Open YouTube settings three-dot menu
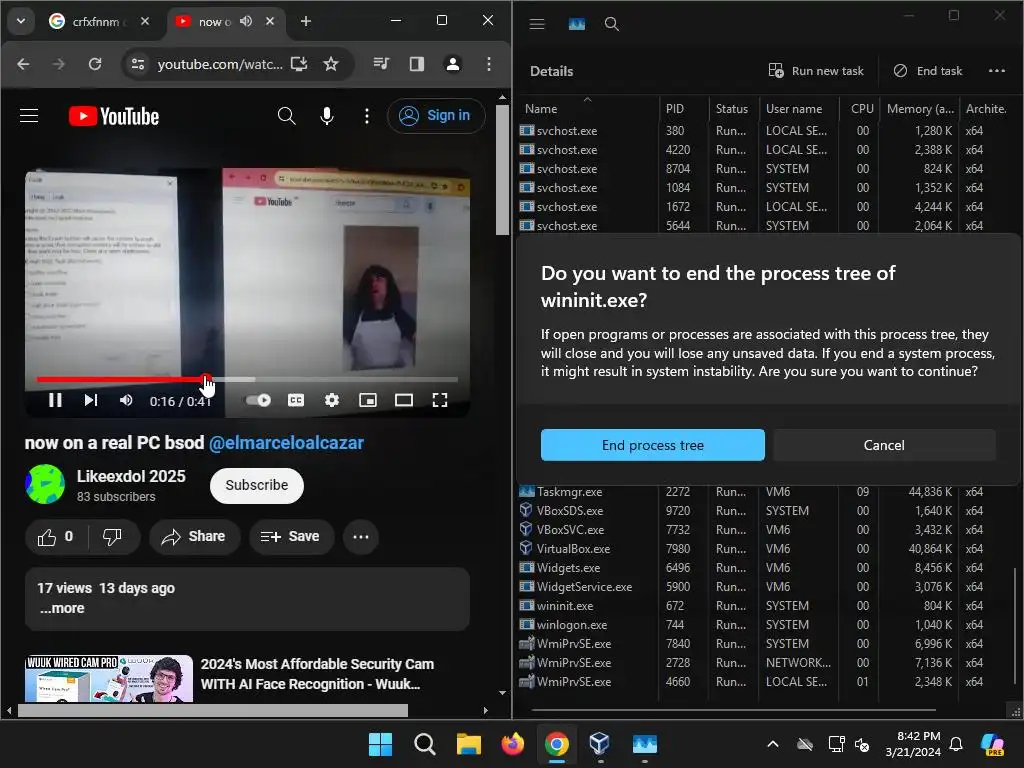Screen dimensions: 1024x768 point(366,116)
